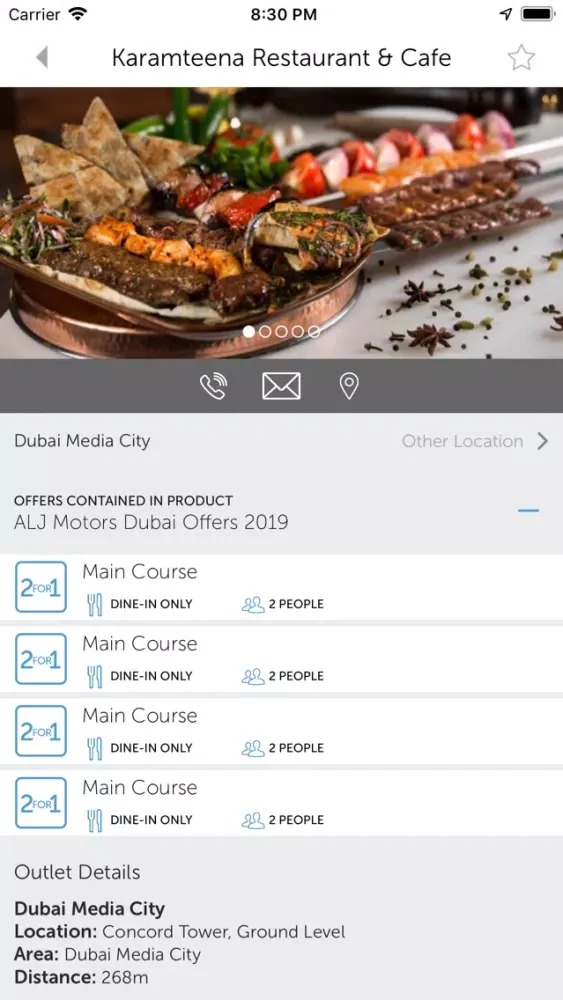The height and width of the screenshot is (1000, 563).
Task: Tap the Distance: 268m line
Action: [82, 977]
